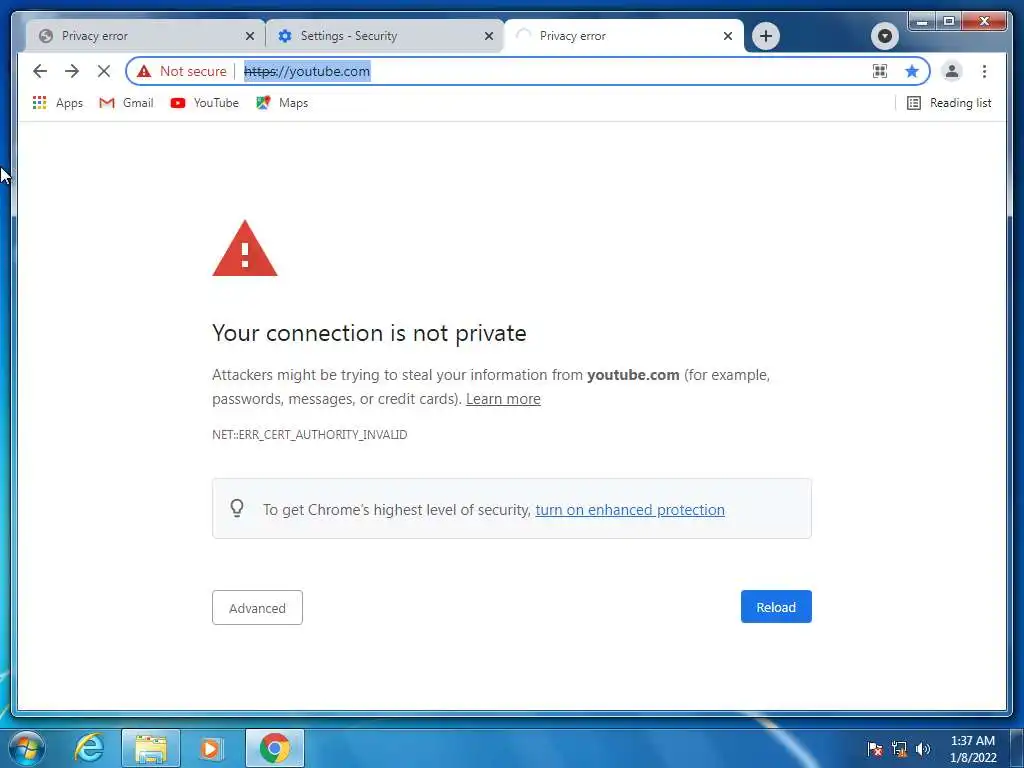The height and width of the screenshot is (768, 1024).
Task: Launch Internet Explorer from taskbar
Action: pos(89,748)
